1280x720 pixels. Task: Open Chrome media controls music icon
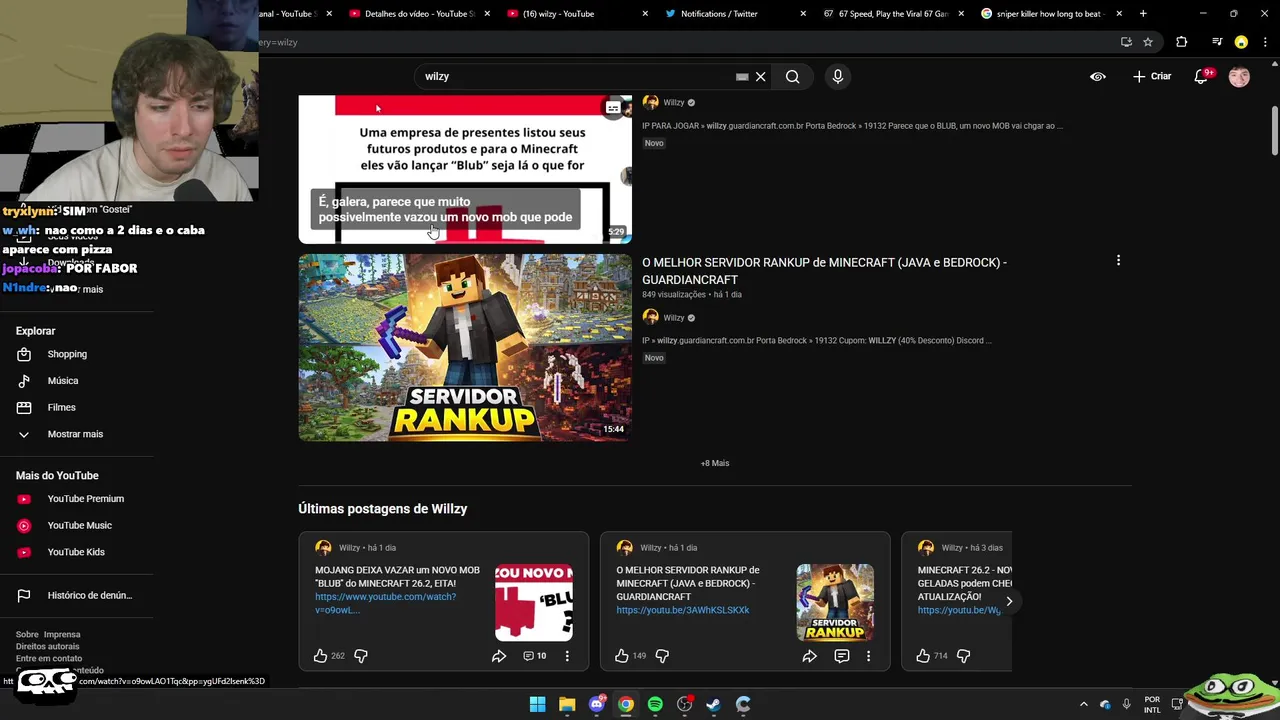click(x=1217, y=42)
